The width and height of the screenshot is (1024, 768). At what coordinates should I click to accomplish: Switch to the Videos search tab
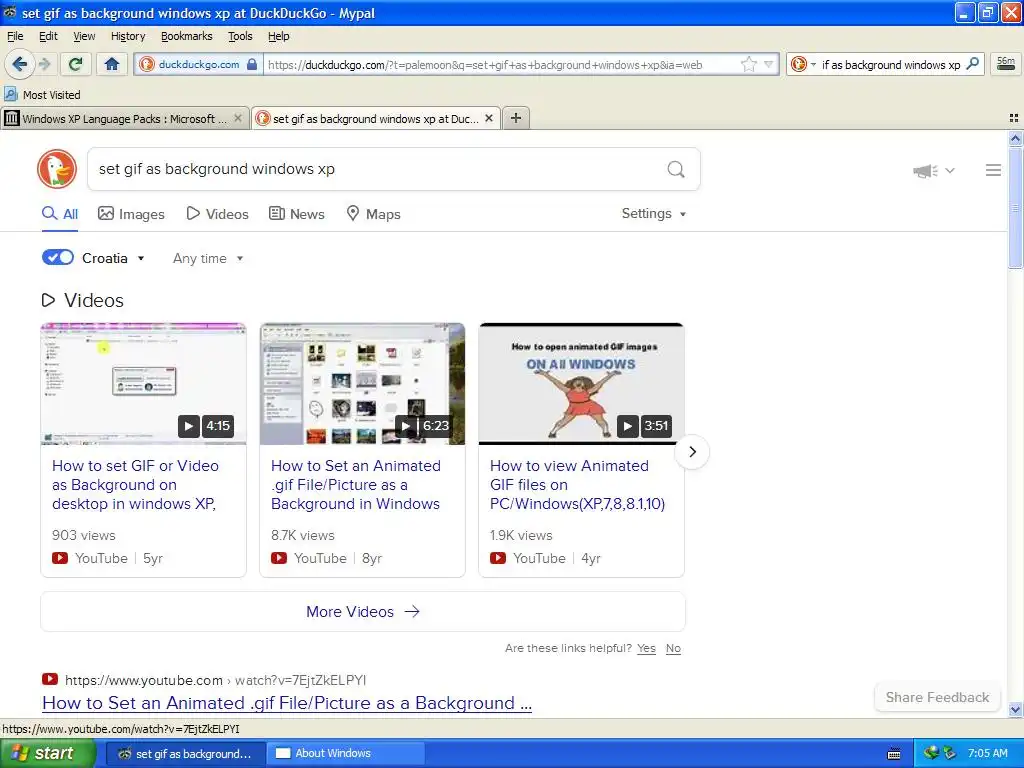pos(217,214)
